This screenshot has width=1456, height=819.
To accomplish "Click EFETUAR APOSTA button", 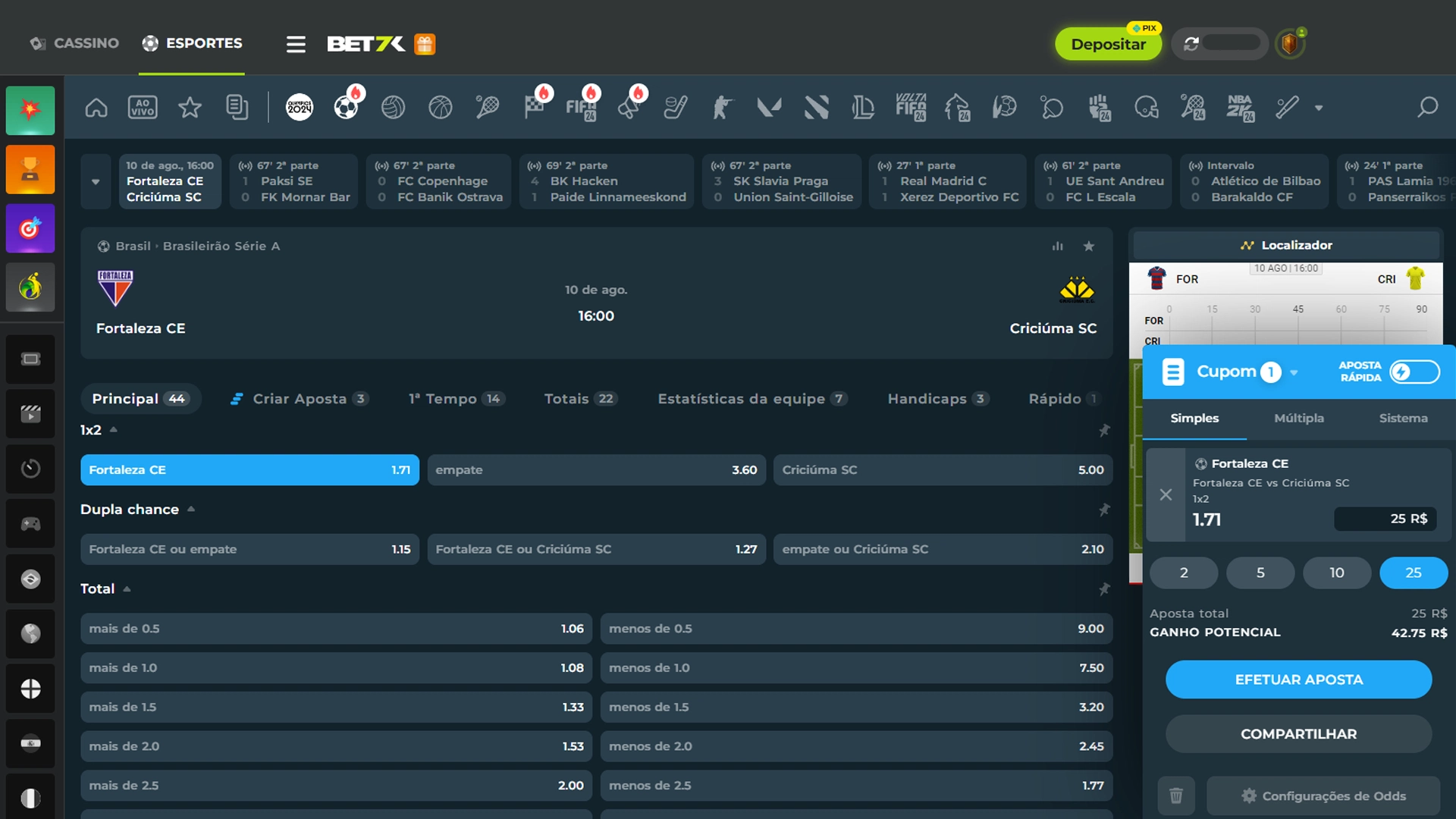I will point(1298,679).
